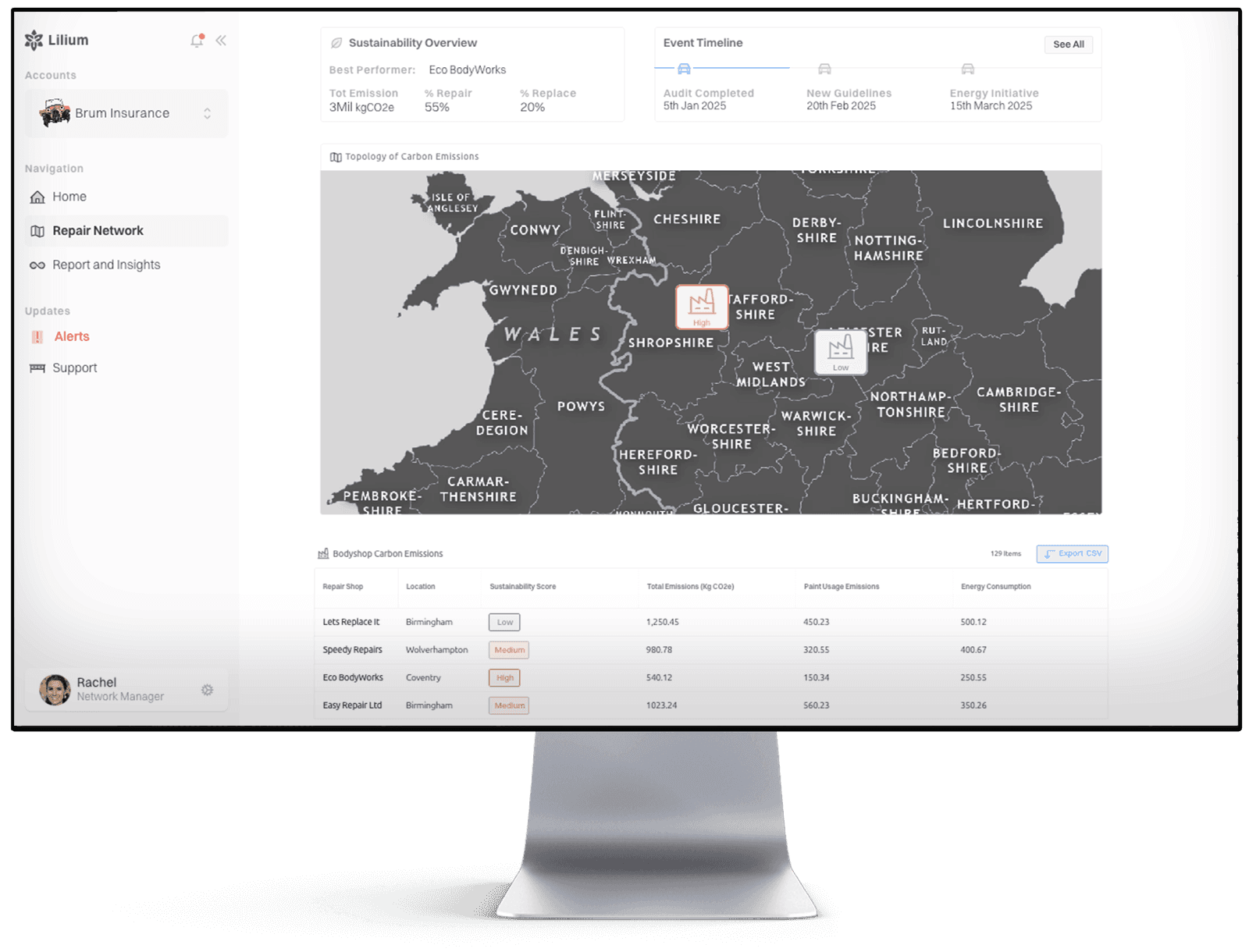The width and height of the screenshot is (1249, 952).
Task: Click the Brum Insurance car avatar
Action: pyautogui.click(x=55, y=113)
